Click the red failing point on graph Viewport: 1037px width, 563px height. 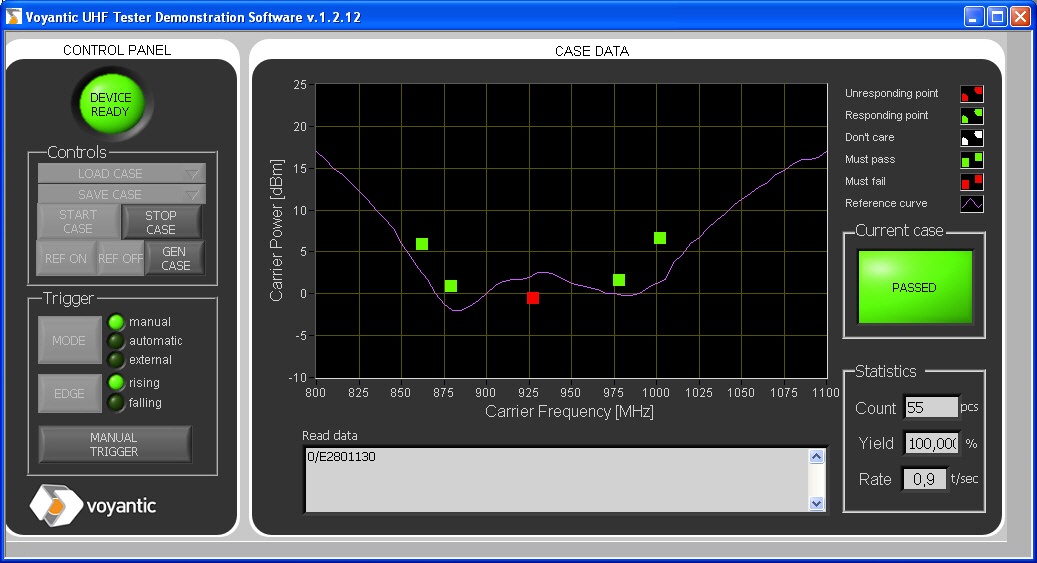pyautogui.click(x=533, y=298)
